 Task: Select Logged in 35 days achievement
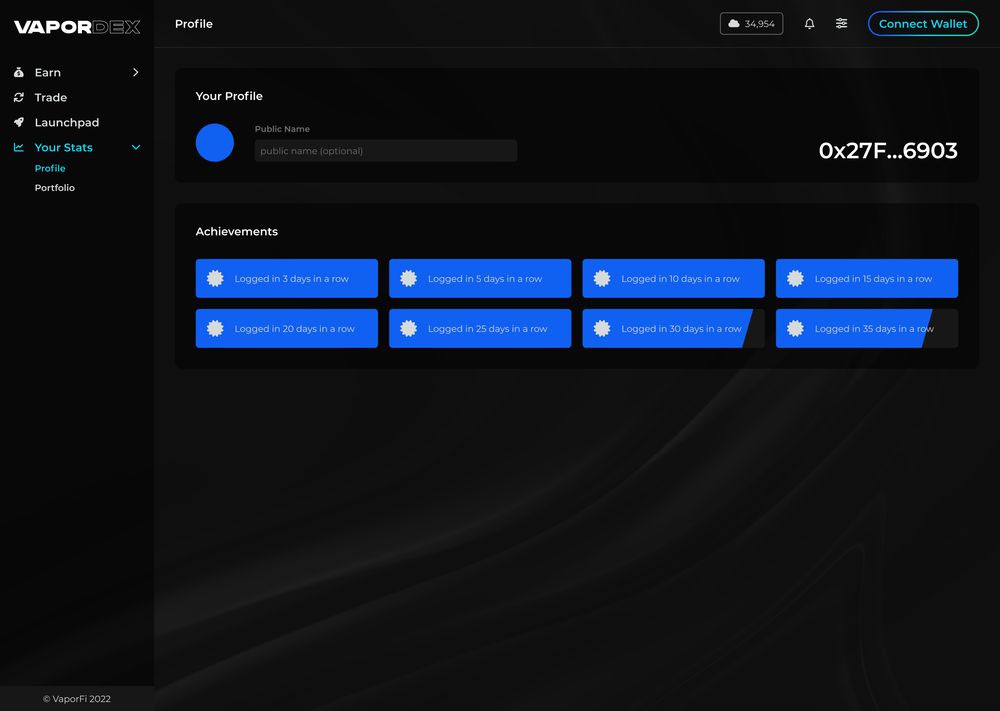tap(866, 329)
